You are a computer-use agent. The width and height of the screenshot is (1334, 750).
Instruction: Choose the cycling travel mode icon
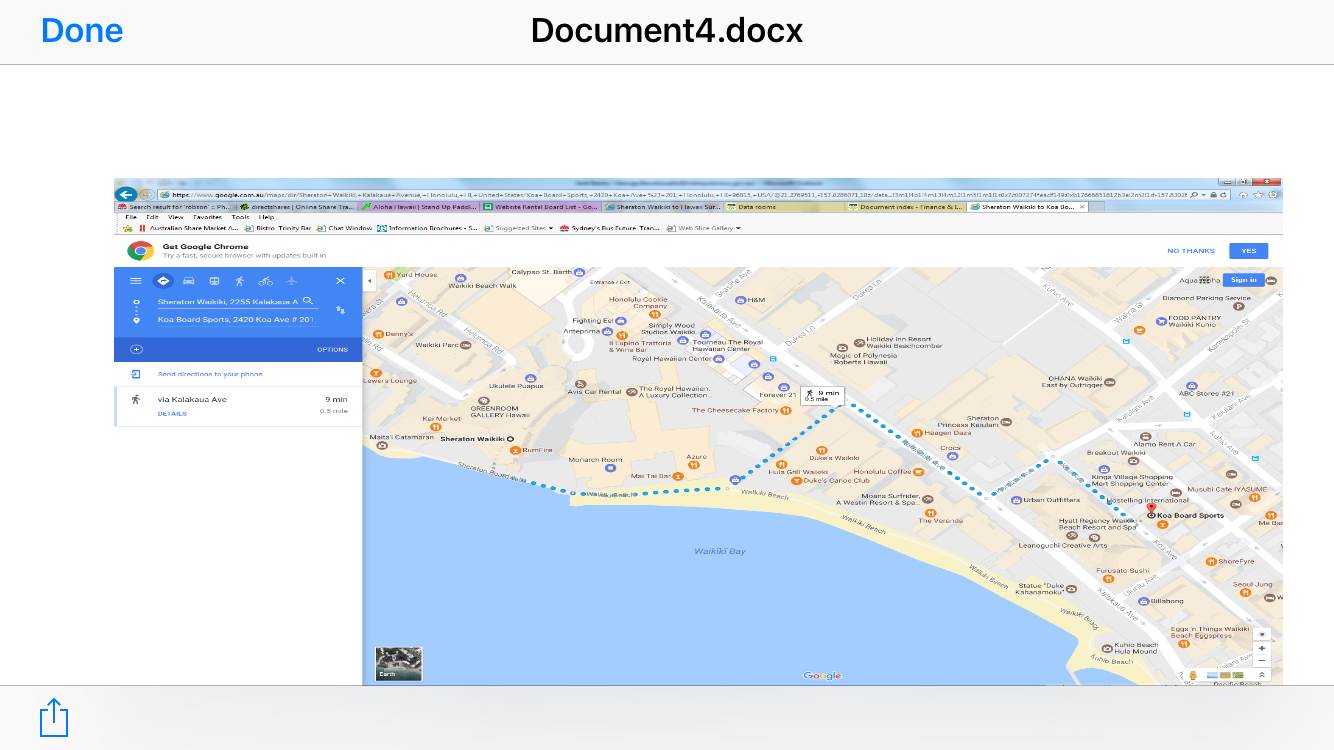[x=265, y=281]
